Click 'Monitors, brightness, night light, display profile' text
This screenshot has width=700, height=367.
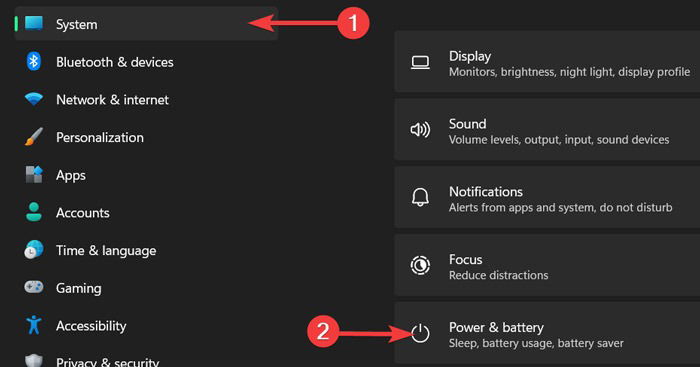(x=569, y=72)
